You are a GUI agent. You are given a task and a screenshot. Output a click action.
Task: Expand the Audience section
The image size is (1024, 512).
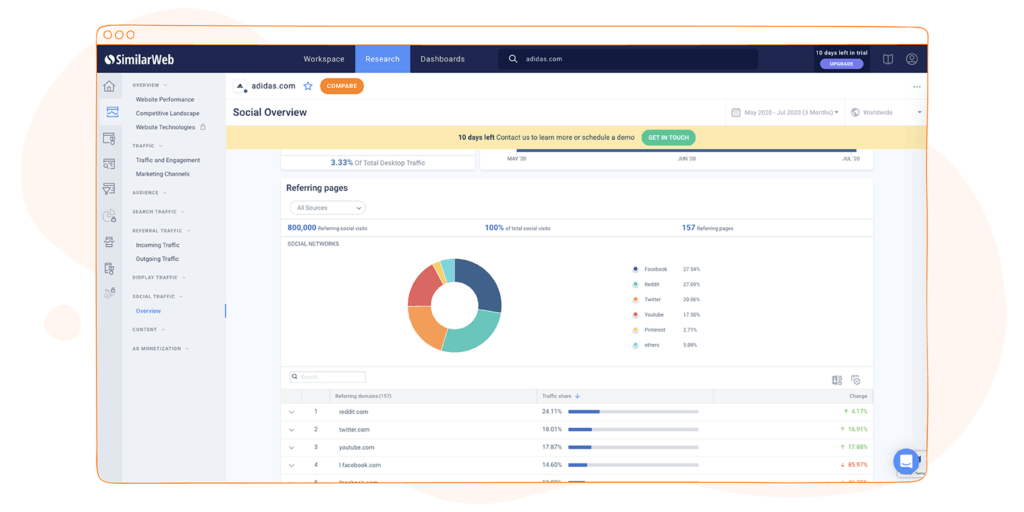149,193
